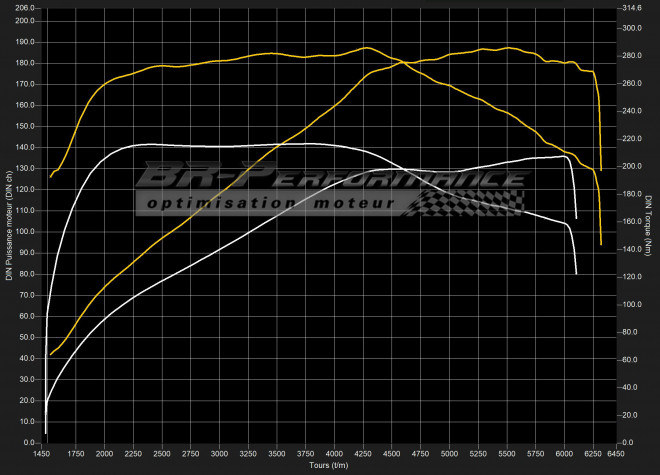660x475 pixels.
Task: Click the BR-Performance watermark logo
Action: (x=330, y=178)
